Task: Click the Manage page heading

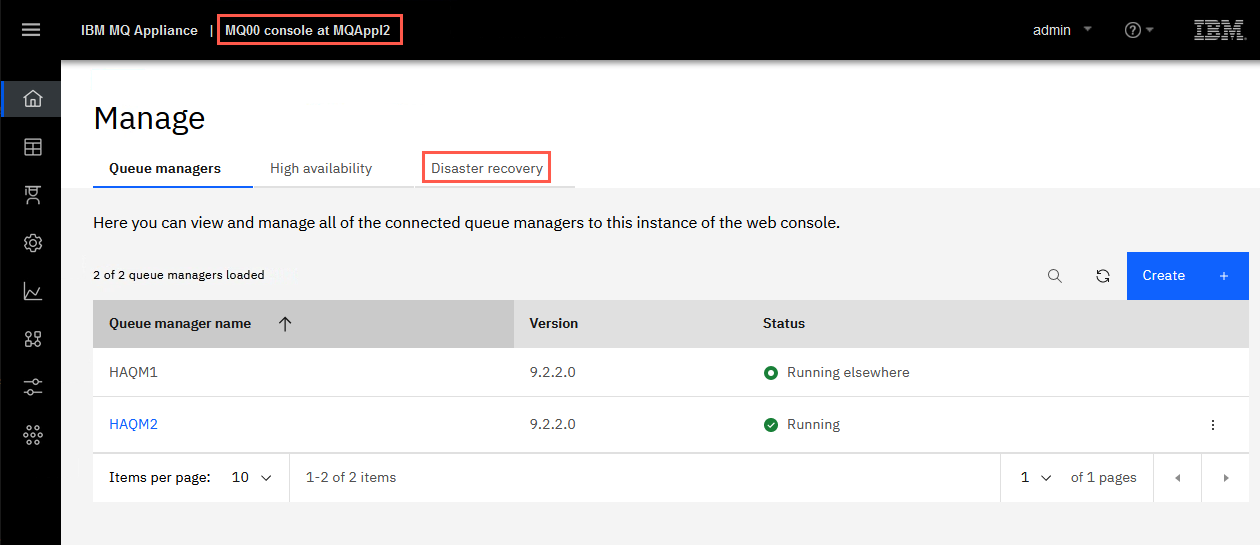Action: 149,118
